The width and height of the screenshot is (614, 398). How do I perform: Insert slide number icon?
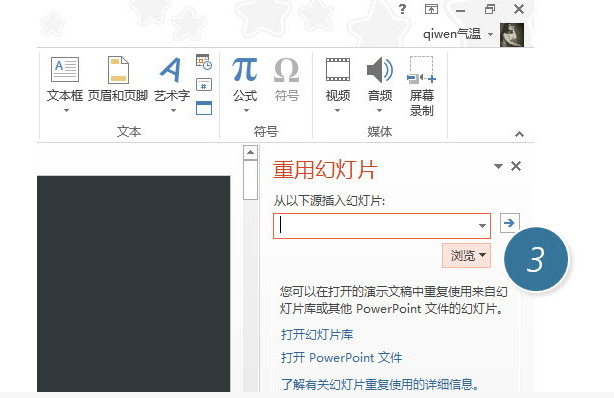(x=204, y=85)
